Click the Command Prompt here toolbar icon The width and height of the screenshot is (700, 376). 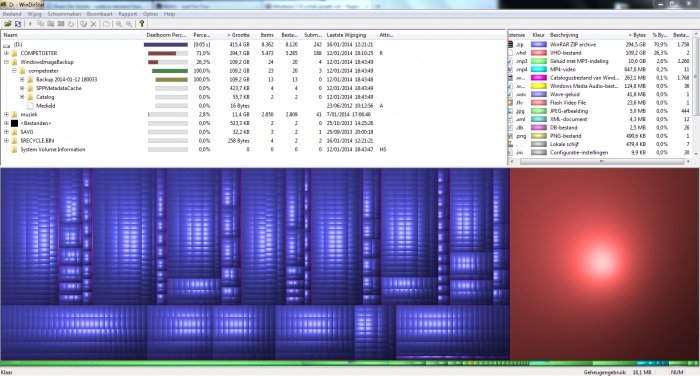click(x=61, y=24)
